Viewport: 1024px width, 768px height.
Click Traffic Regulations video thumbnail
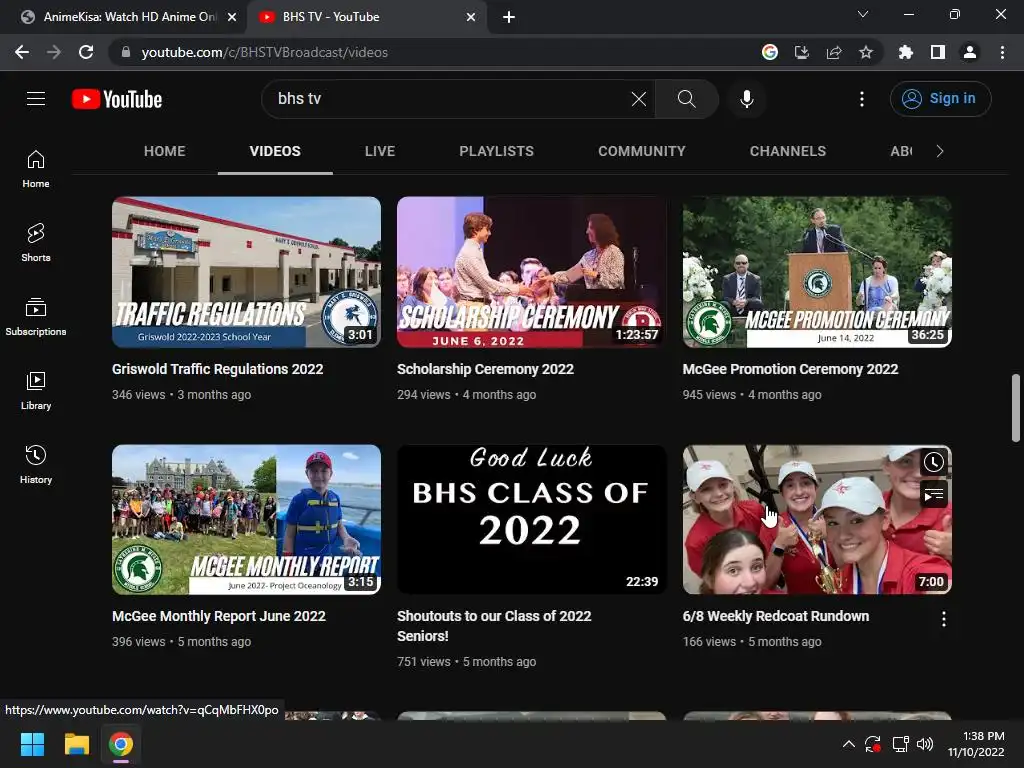pos(246,272)
